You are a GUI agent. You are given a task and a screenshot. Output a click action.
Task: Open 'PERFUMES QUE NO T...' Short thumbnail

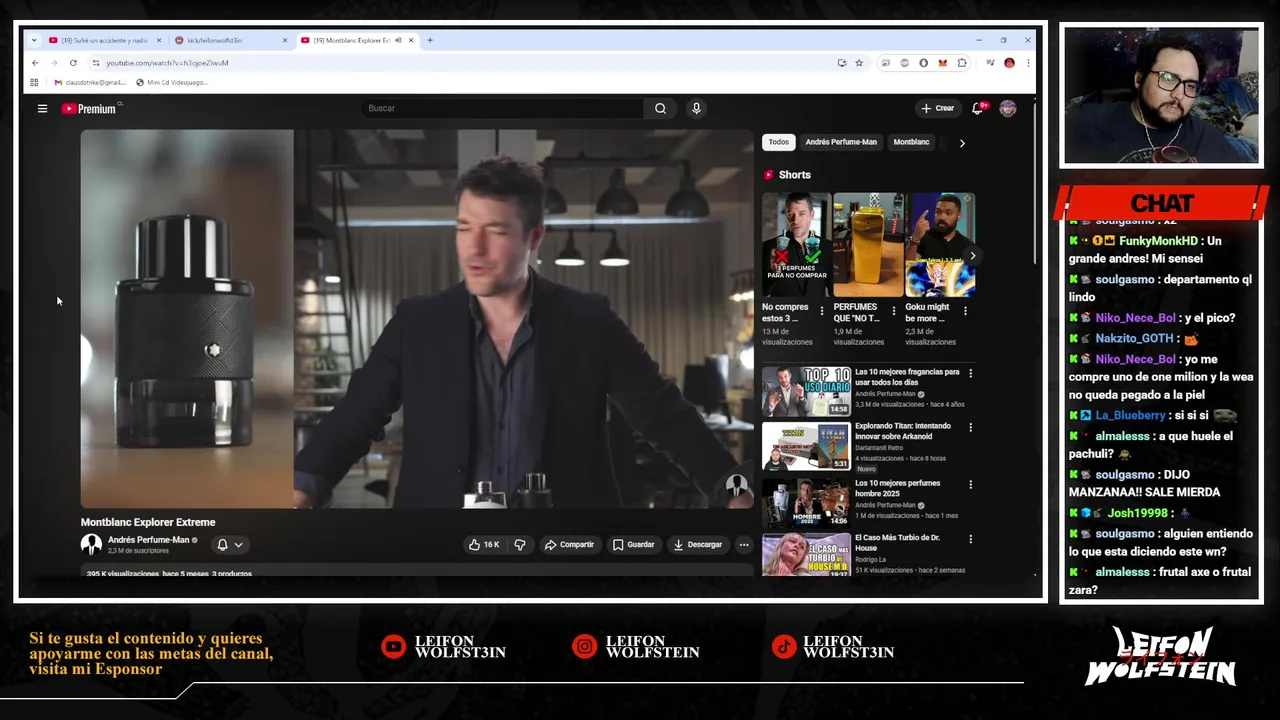pos(868,245)
